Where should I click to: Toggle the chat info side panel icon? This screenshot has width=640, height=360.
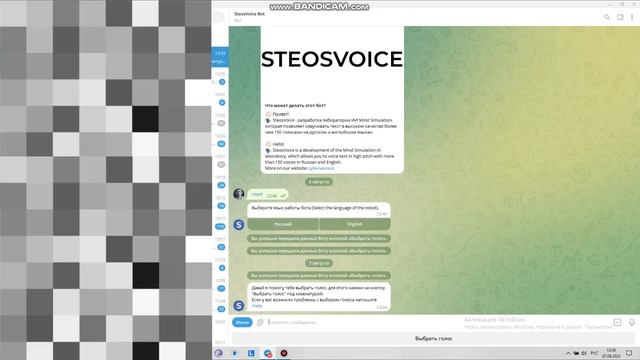620,17
